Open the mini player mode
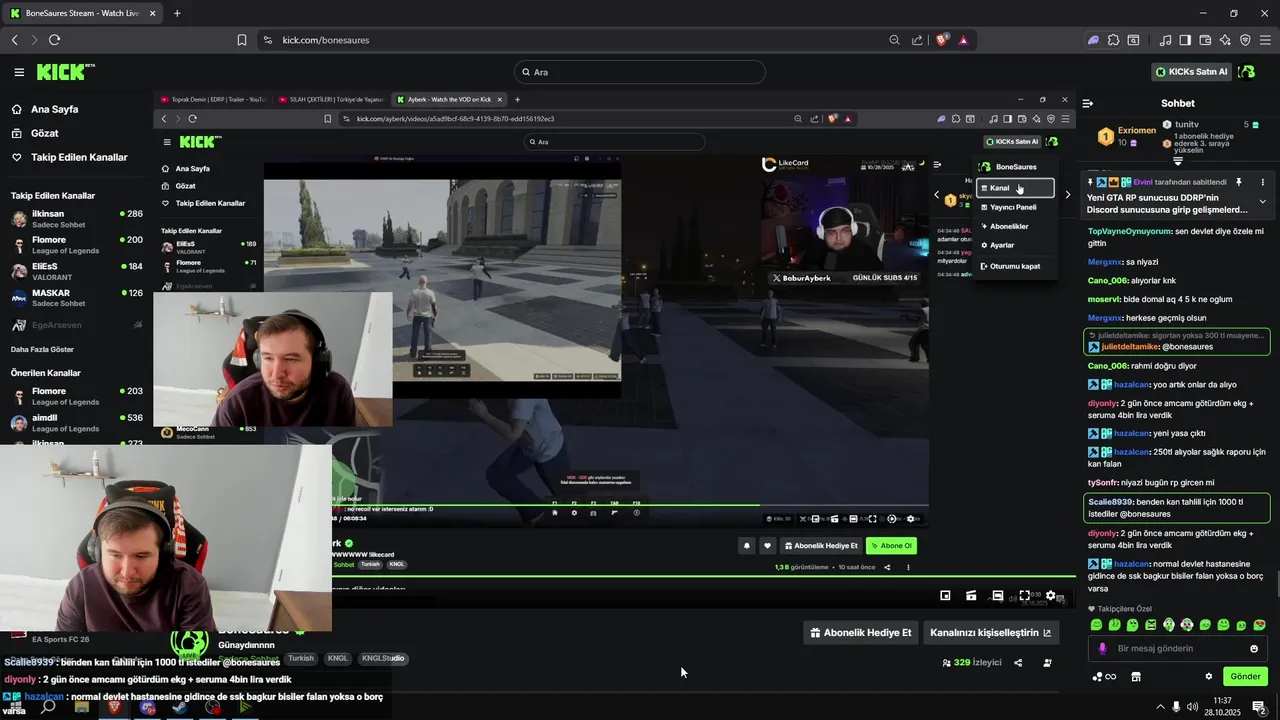Screen dimensions: 1280x720 [x=945, y=596]
